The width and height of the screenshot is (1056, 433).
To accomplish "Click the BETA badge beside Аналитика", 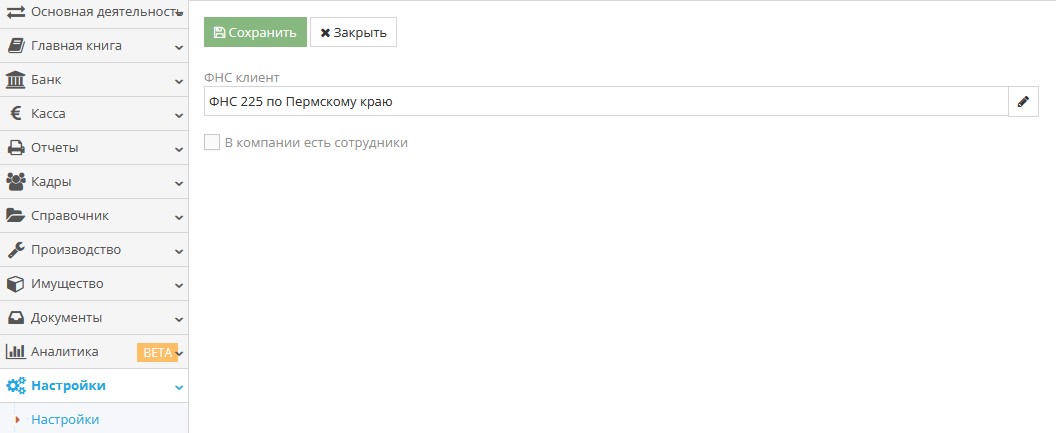I will [x=158, y=352].
